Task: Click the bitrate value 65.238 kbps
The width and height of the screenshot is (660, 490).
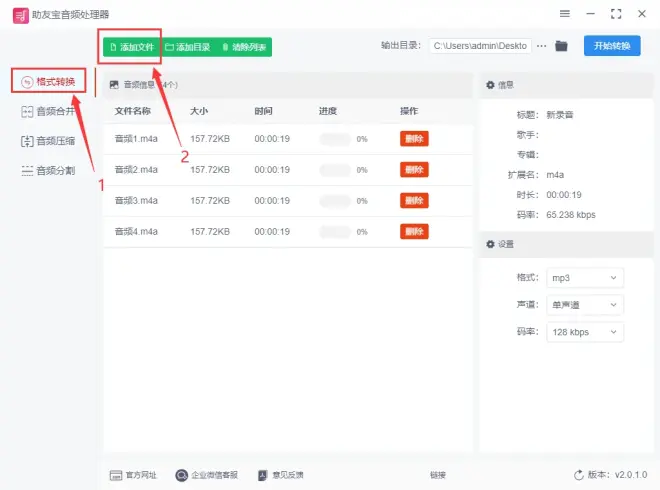Action: tap(571, 215)
